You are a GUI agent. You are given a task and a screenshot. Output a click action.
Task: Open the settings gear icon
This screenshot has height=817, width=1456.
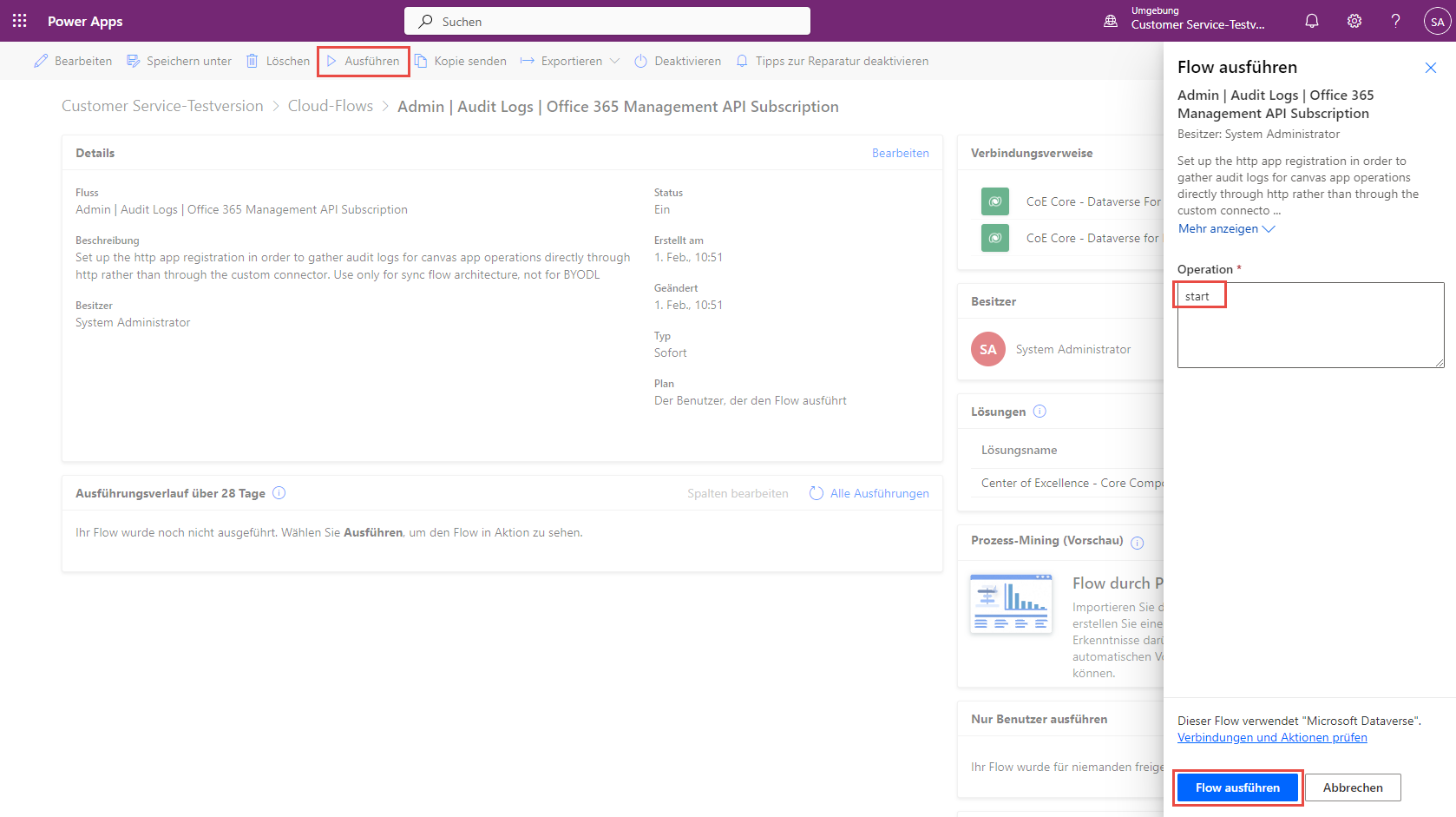tap(1354, 20)
